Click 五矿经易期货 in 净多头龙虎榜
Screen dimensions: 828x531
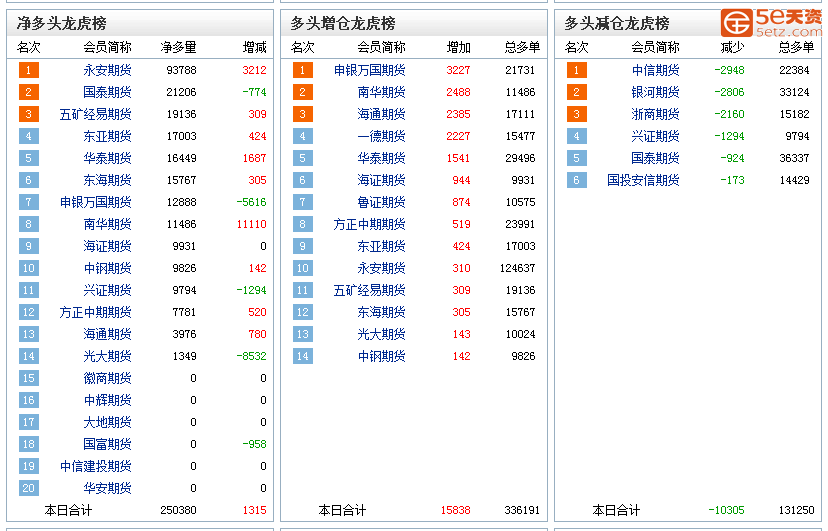pos(96,115)
